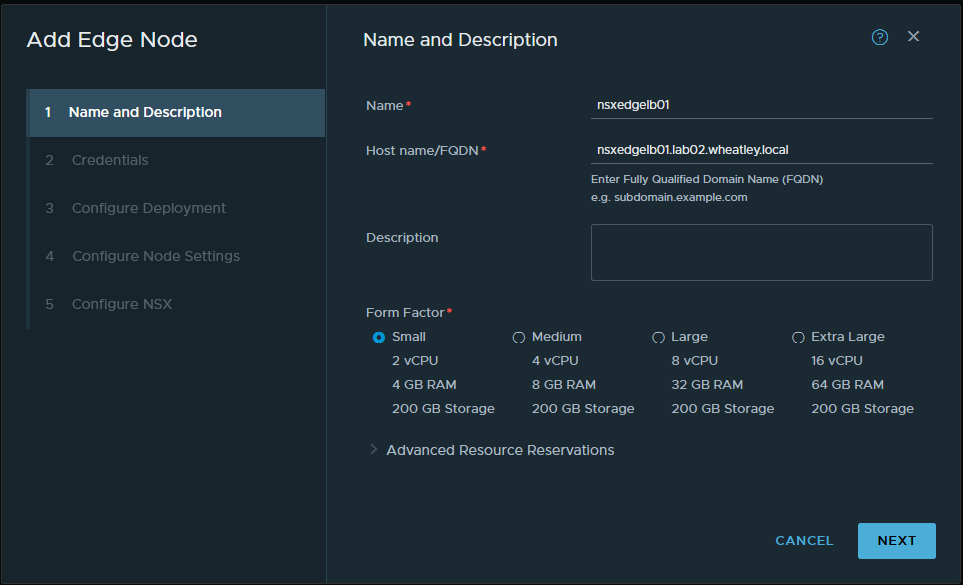The image size is (963, 585).
Task: Switch to Configure Node Settings step
Action: tap(156, 256)
